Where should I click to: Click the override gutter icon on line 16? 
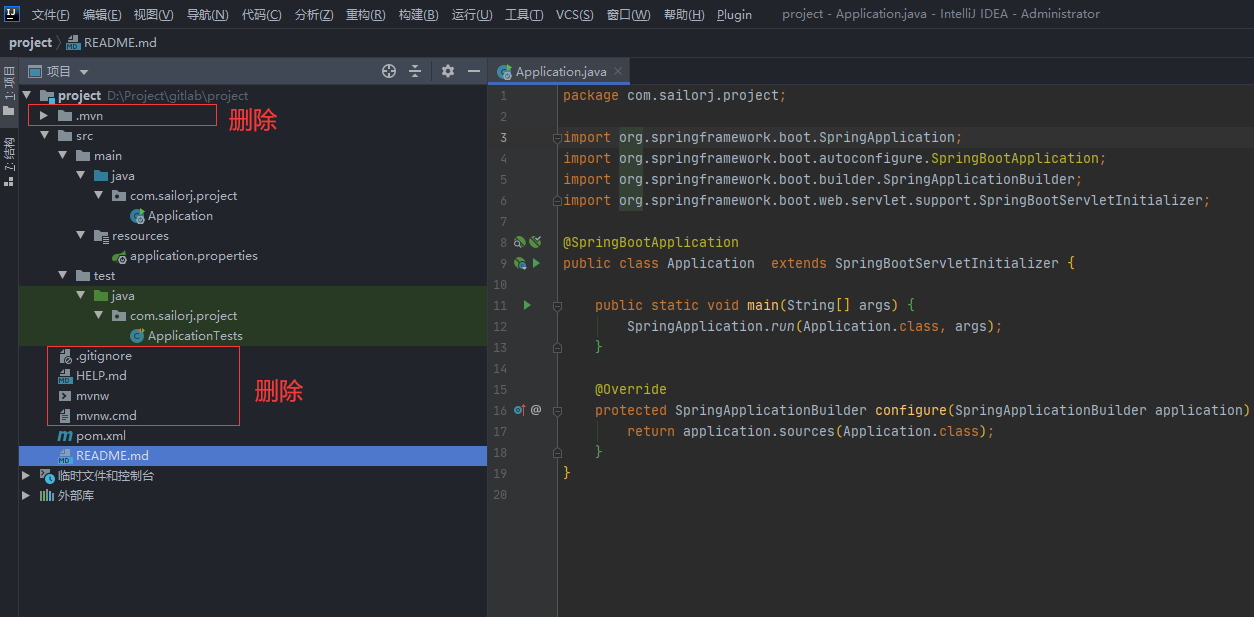tap(519, 410)
